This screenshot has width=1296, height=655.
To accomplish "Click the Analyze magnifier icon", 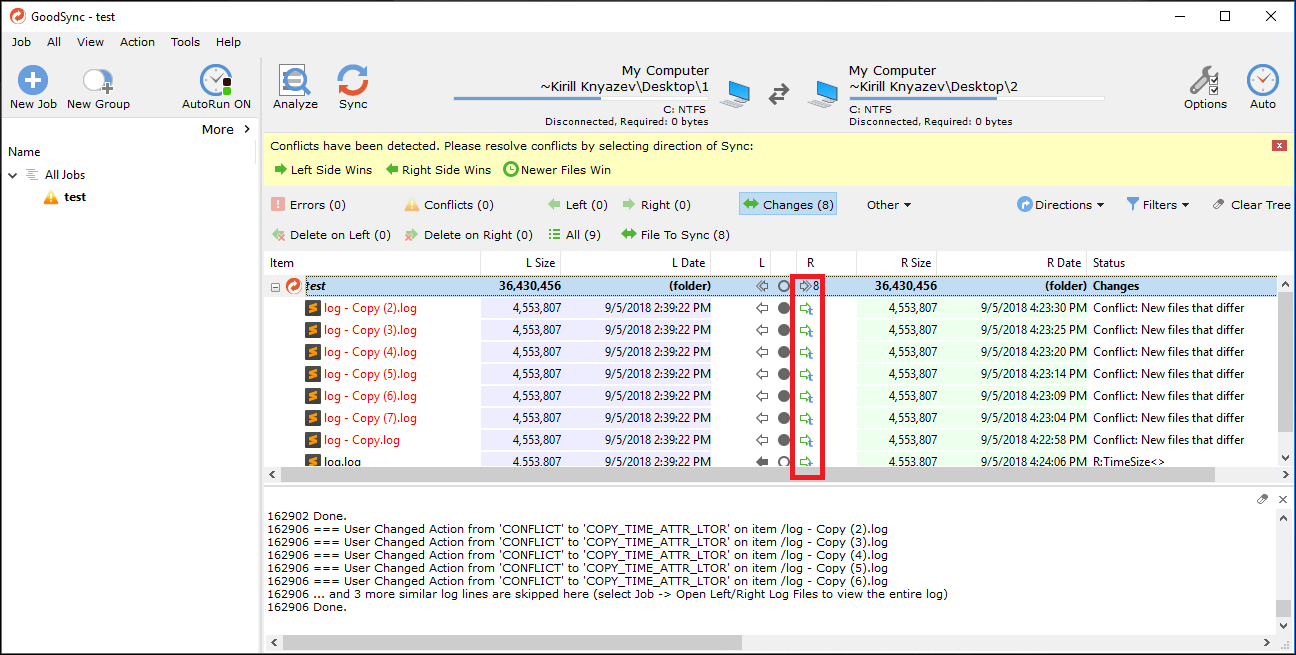I will pos(295,82).
